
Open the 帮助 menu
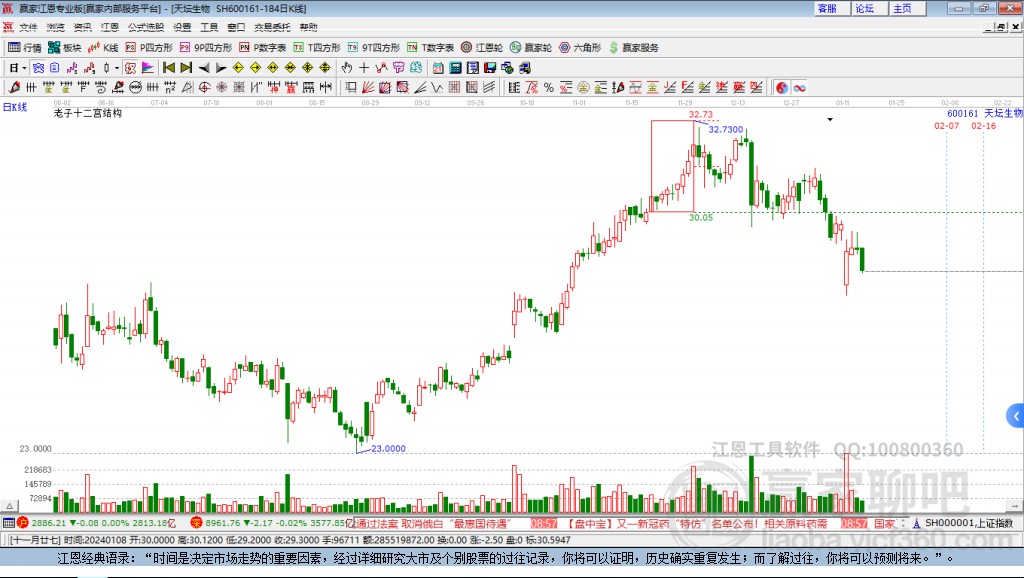pos(308,27)
